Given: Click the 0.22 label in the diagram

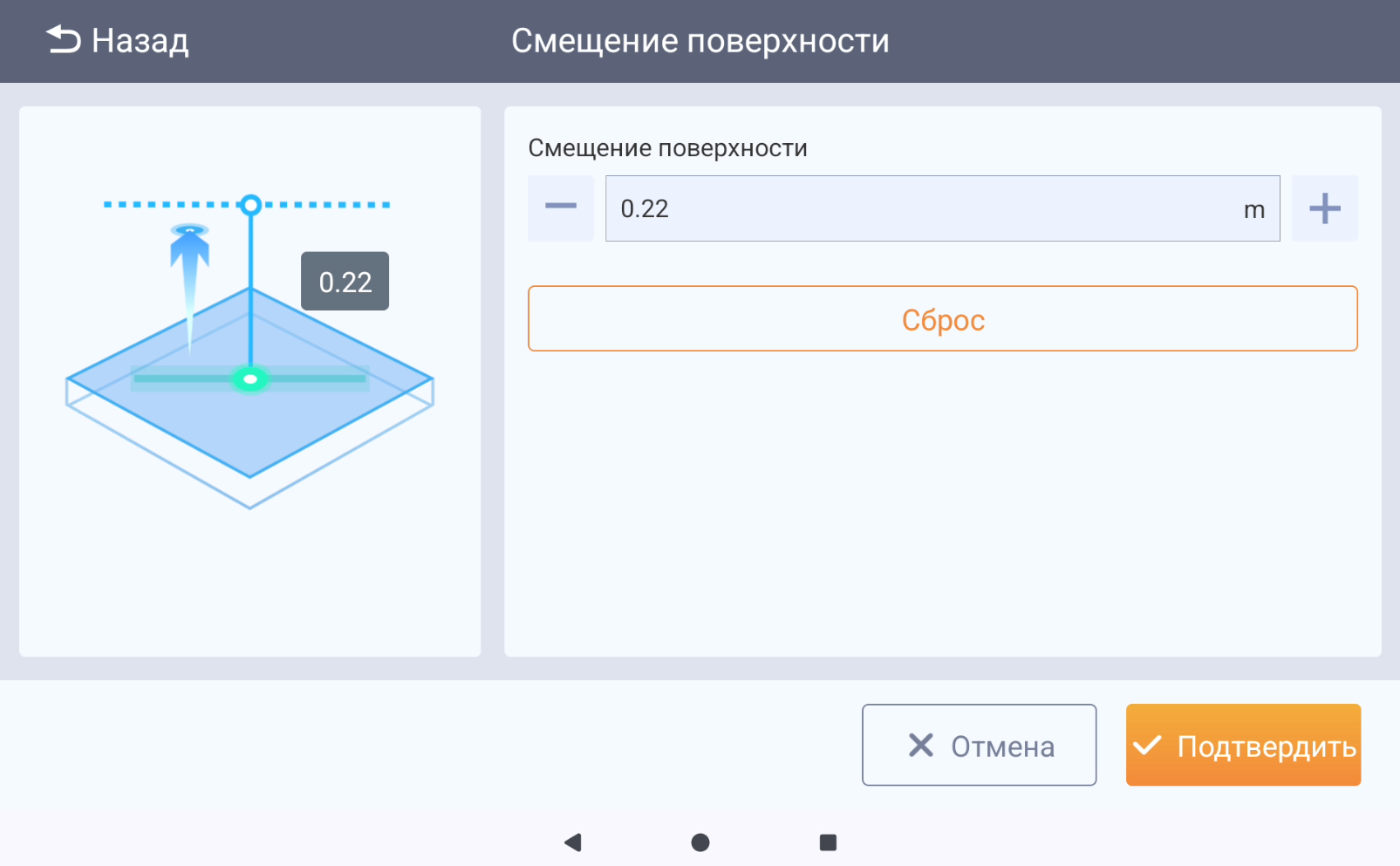Looking at the screenshot, I should pos(345,282).
